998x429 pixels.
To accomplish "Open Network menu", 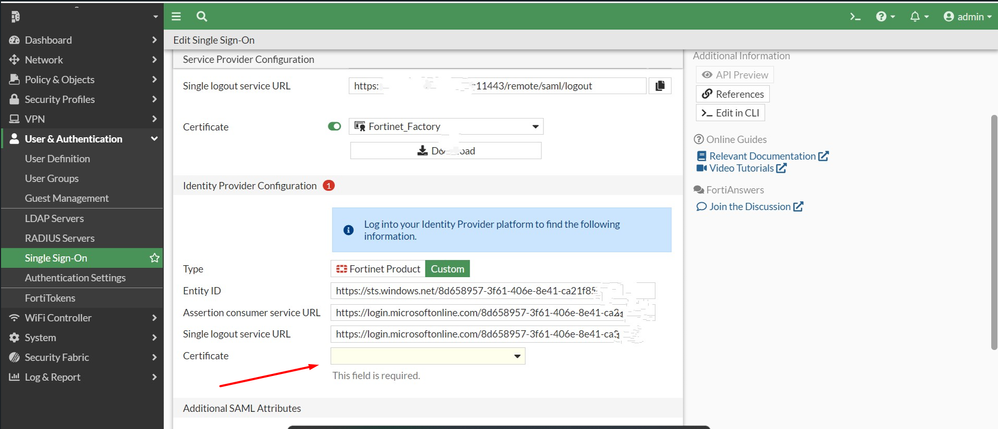I will point(82,60).
